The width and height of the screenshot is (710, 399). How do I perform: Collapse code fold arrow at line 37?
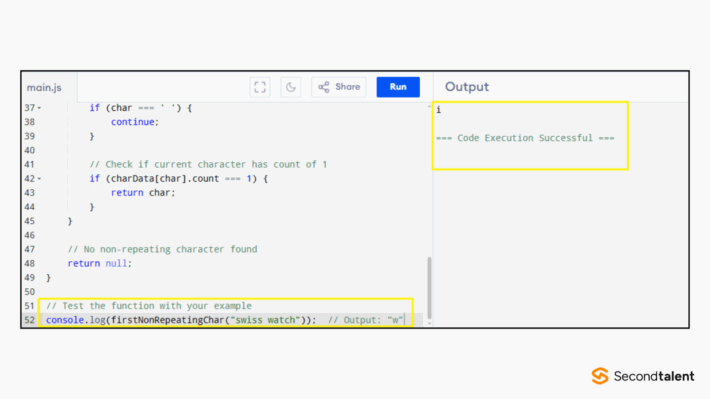click(39, 108)
